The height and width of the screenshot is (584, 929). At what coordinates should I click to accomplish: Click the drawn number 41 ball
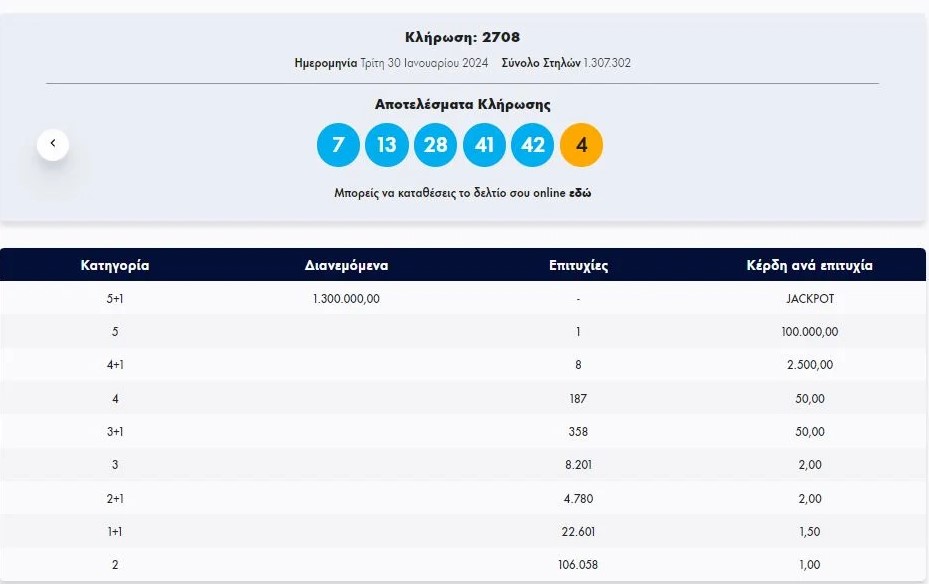(x=484, y=145)
